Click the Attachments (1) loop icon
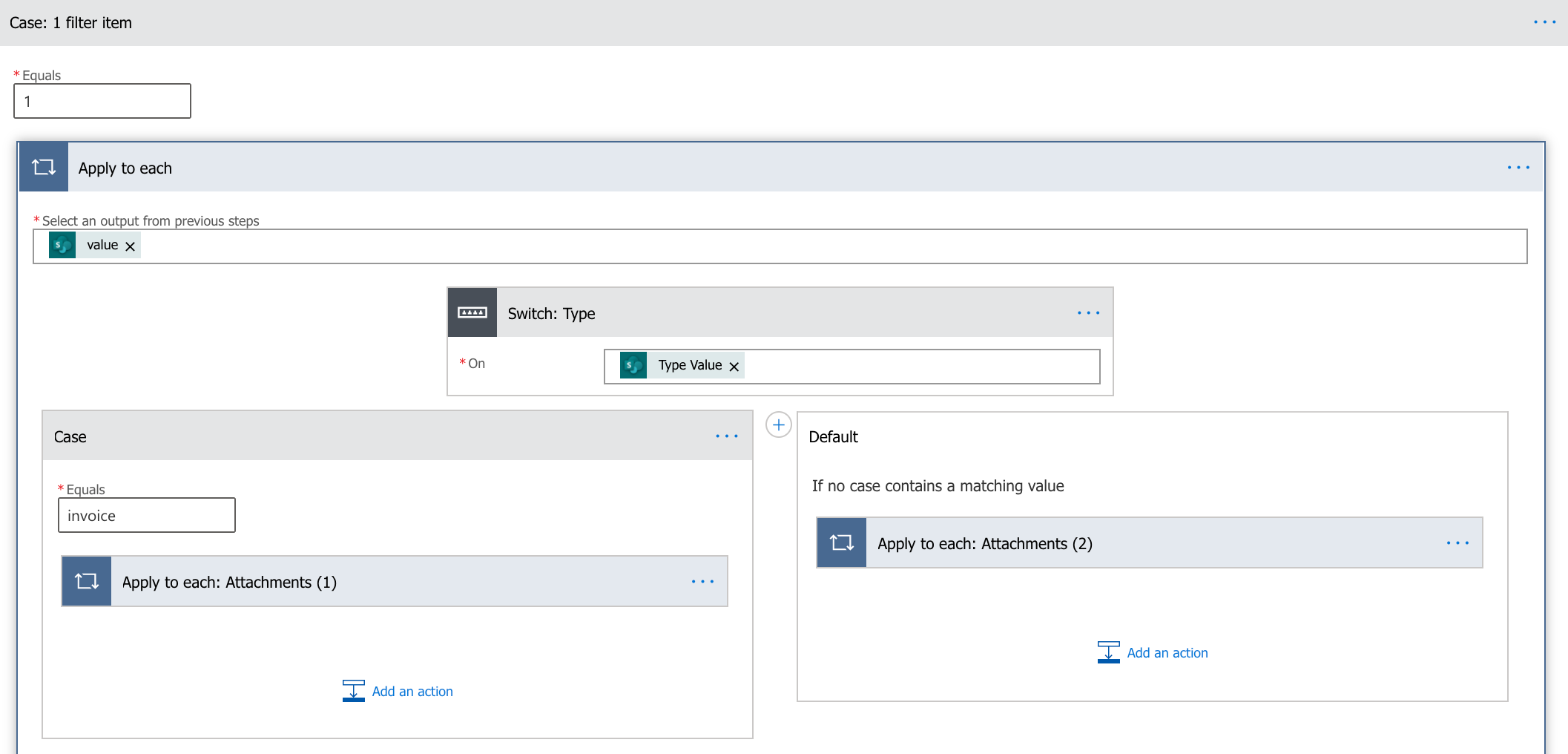Viewport: 1568px width, 754px height. tap(87, 581)
